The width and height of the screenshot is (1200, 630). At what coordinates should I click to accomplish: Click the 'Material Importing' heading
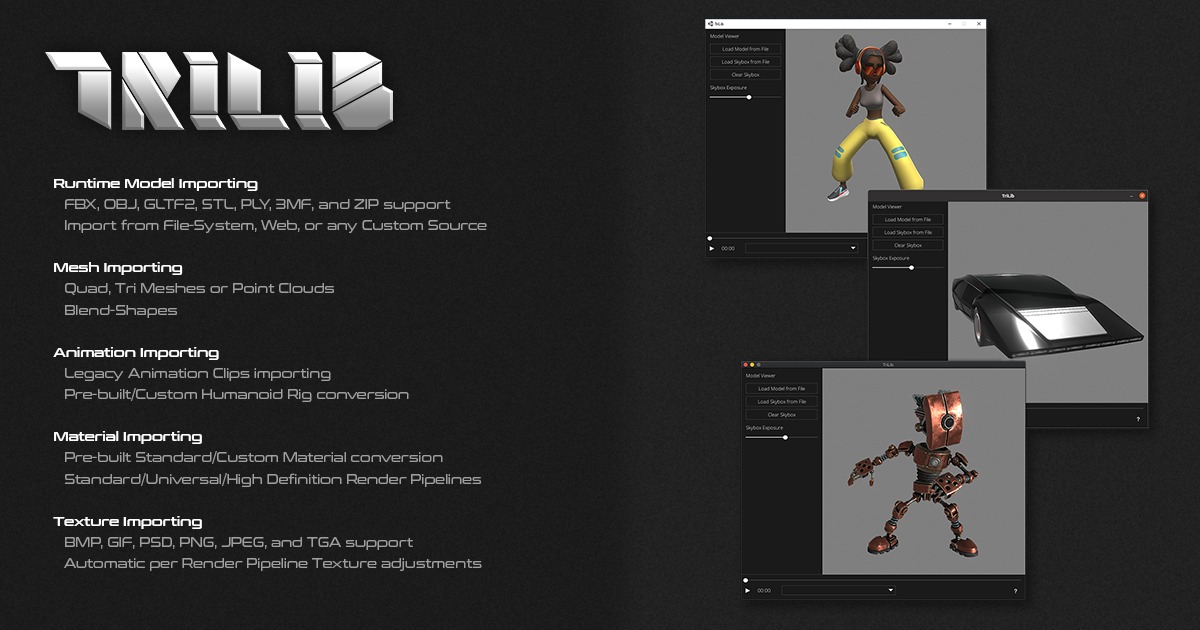127,436
